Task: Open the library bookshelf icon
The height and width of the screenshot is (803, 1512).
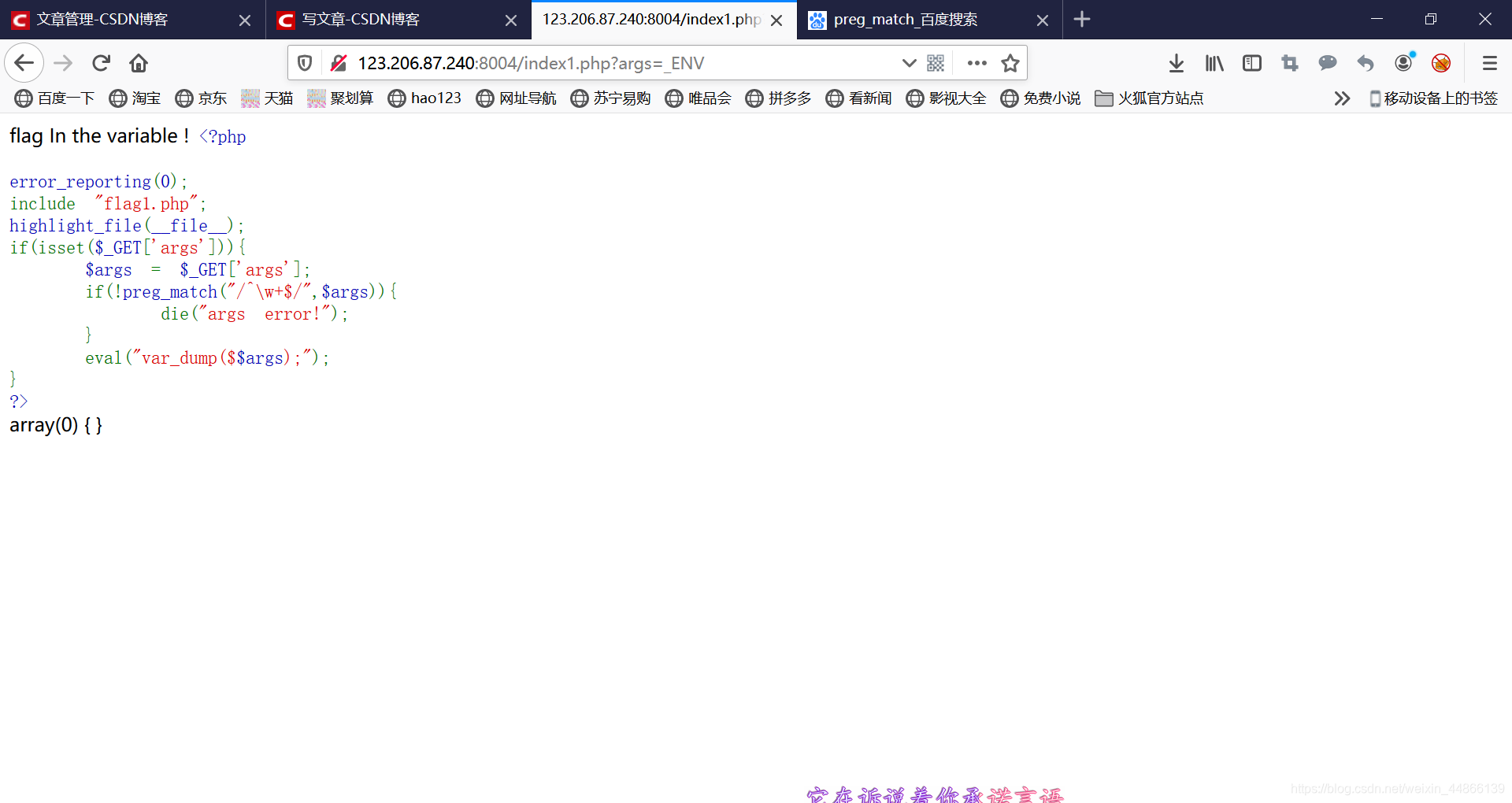Action: point(1214,63)
